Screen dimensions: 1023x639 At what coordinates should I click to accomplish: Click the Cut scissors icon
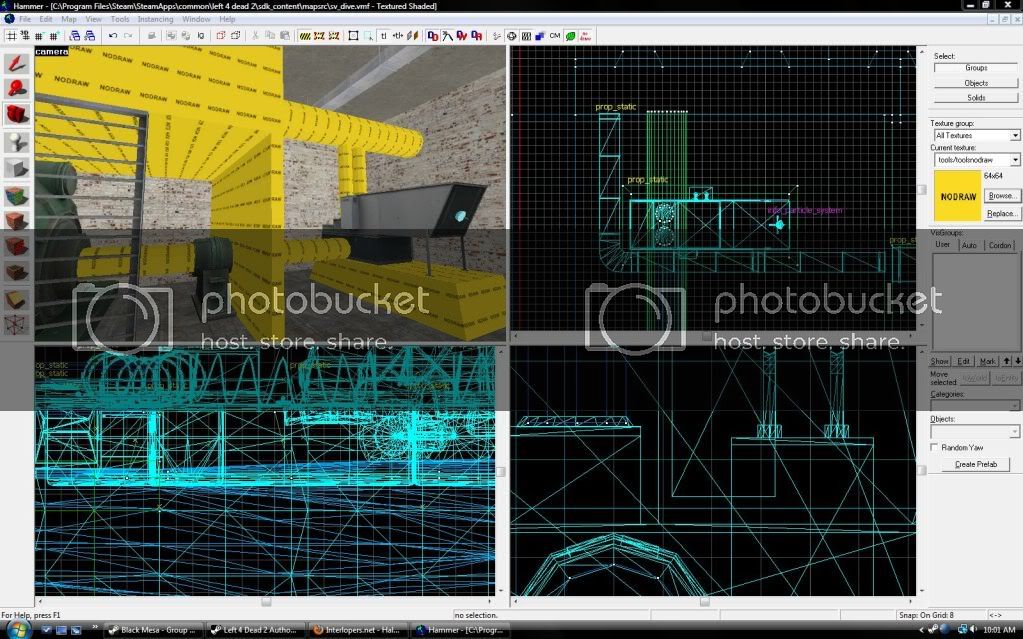255,36
